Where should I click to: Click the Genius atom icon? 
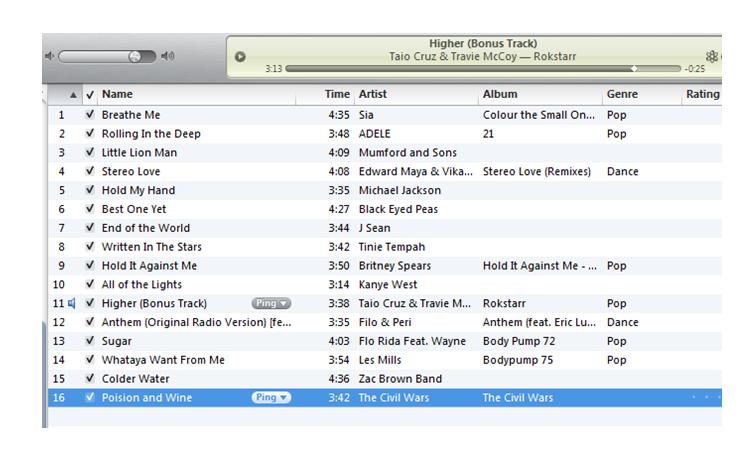click(712, 56)
